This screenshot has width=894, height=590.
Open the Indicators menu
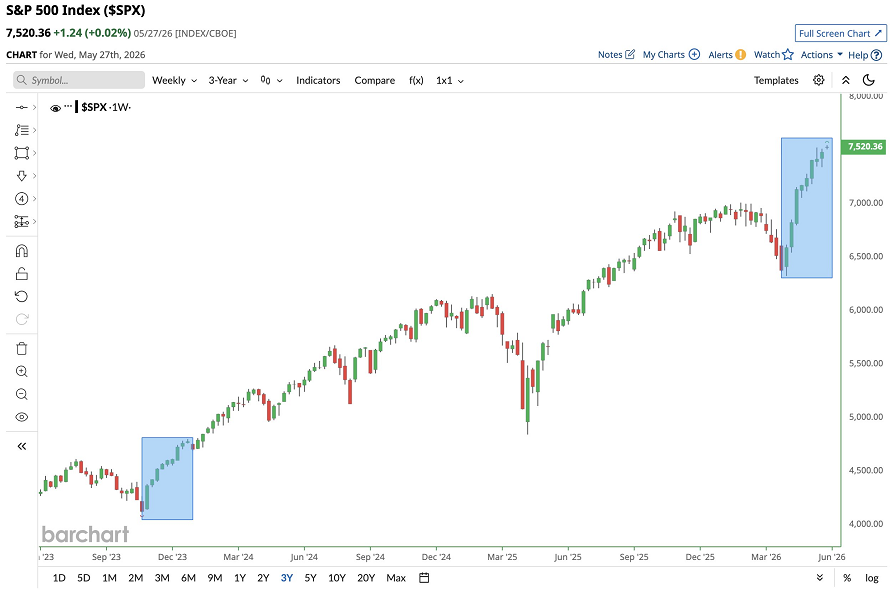point(318,80)
